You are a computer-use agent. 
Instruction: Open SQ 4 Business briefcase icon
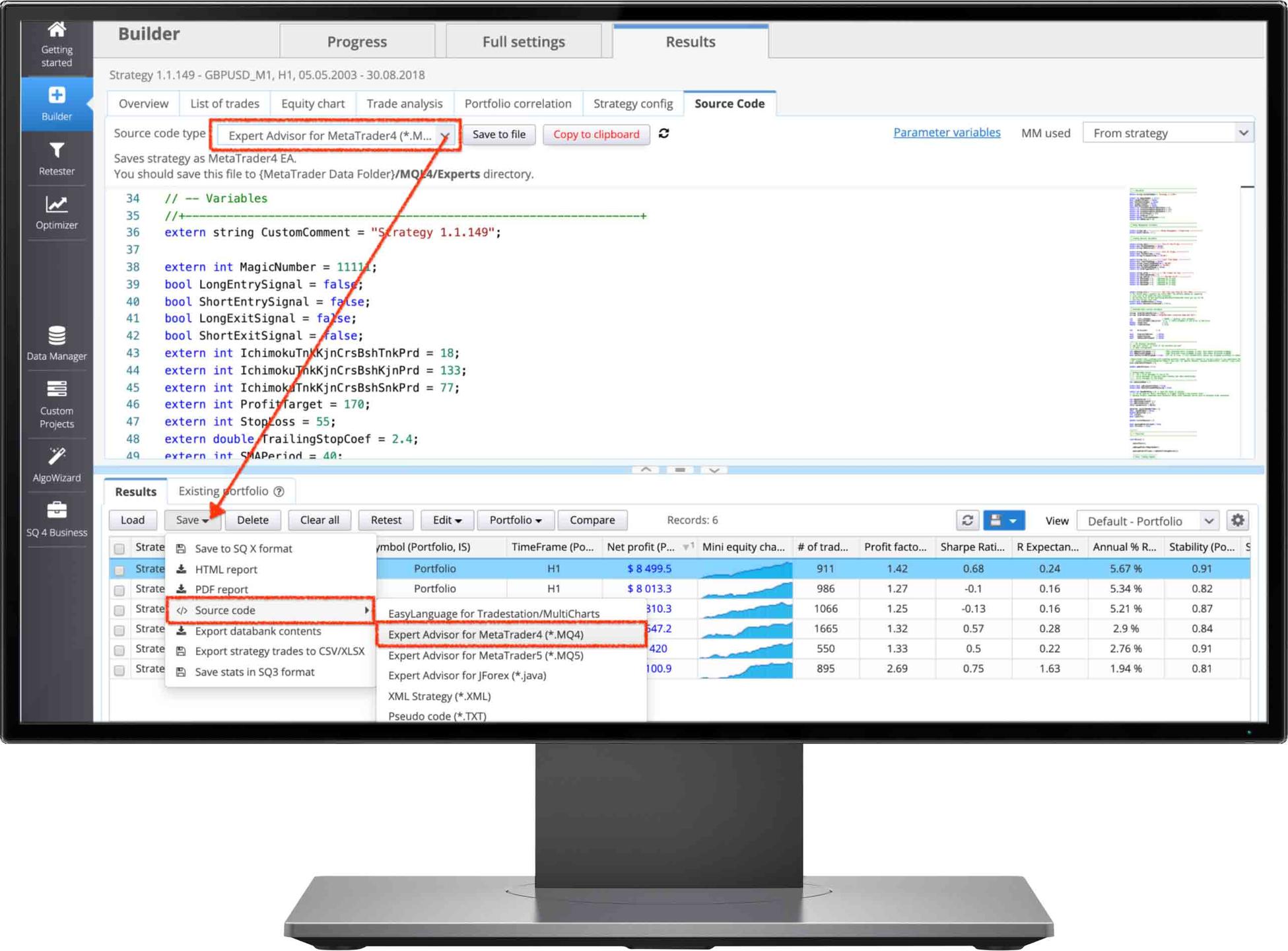[x=57, y=518]
